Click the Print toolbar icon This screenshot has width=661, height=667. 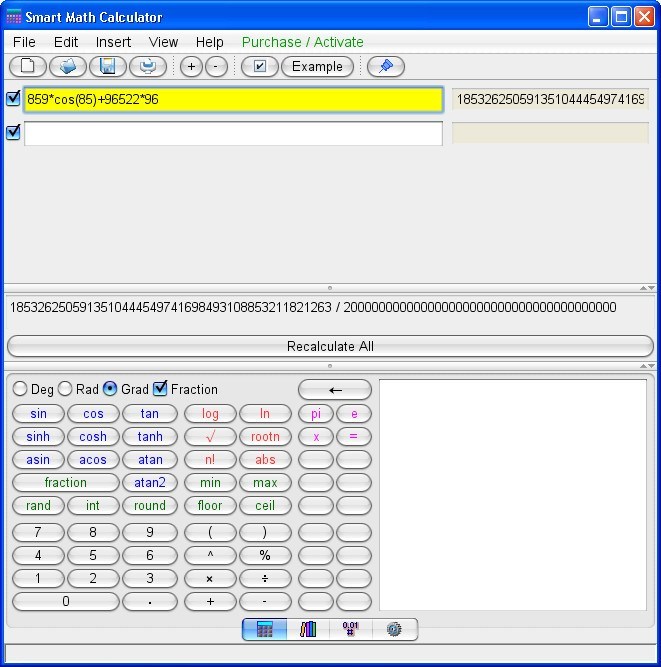pyautogui.click(x=148, y=66)
